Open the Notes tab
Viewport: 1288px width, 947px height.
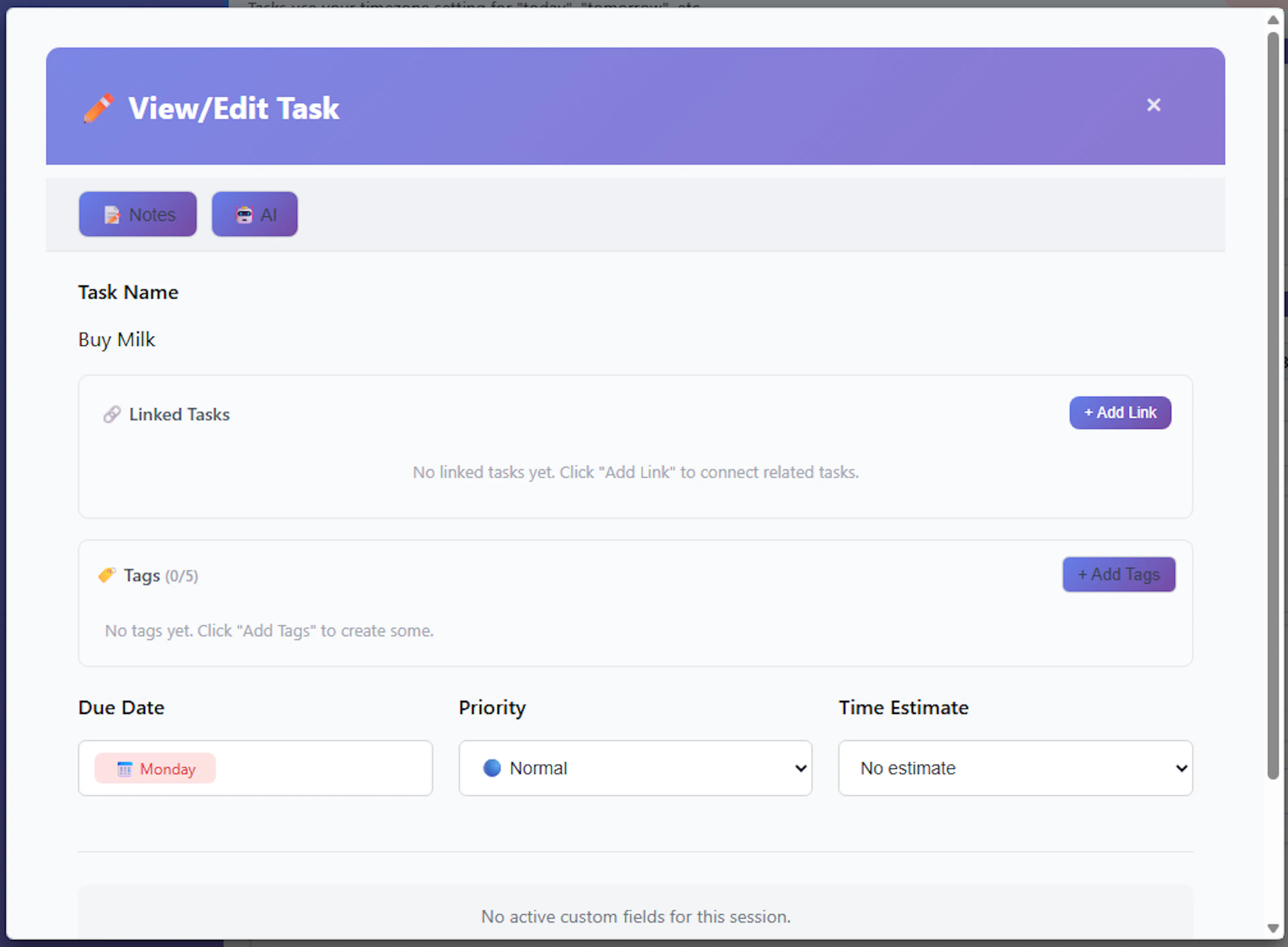(x=138, y=214)
